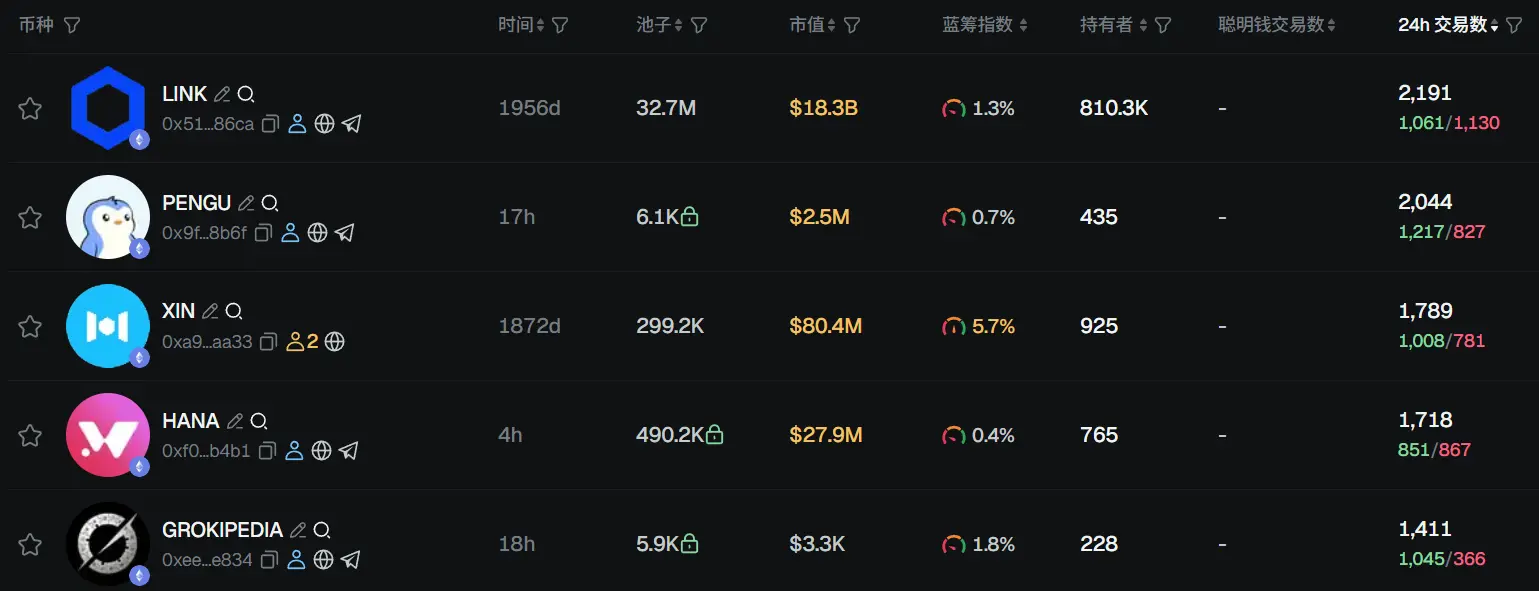1539x591 pixels.
Task: Star the GROKIPEDIA token
Action: tap(30, 544)
